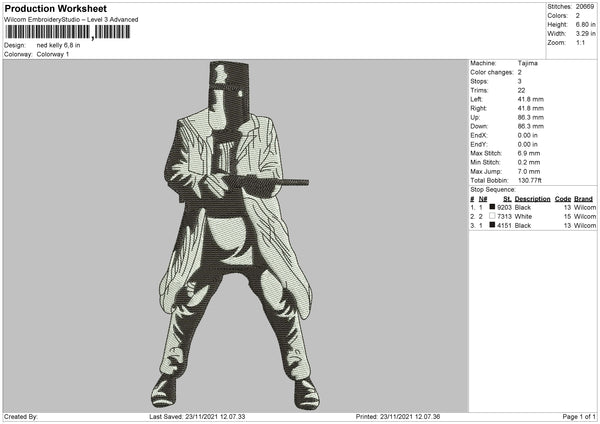Screen dimensions: 600x424
Task: Click the black swatch in stop row 3
Action: point(492,225)
